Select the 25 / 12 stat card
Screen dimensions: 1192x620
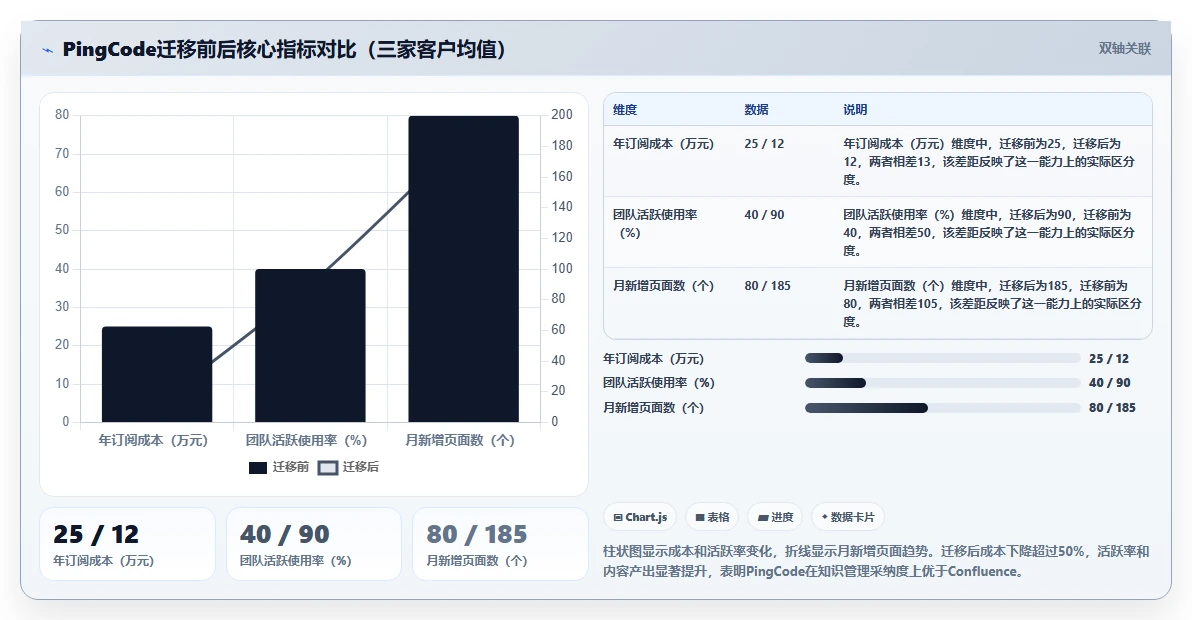pyautogui.click(x=128, y=544)
